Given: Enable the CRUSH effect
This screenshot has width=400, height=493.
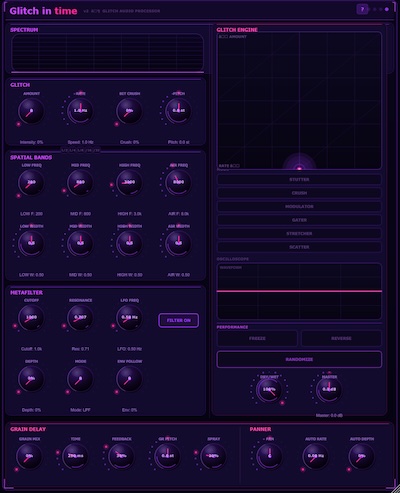Looking at the screenshot, I should [x=299, y=193].
